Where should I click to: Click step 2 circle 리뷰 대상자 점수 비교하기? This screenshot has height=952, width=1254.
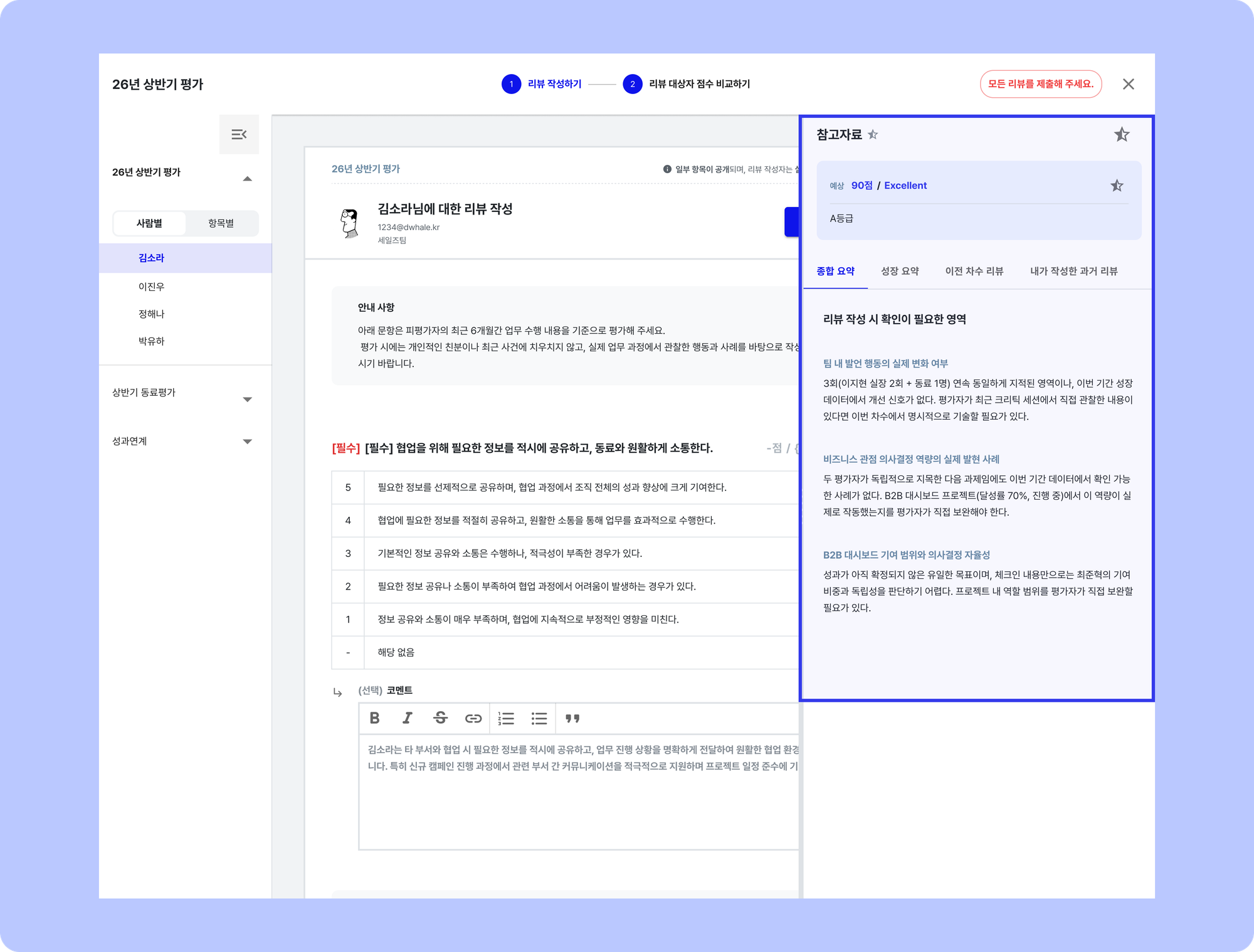(633, 84)
